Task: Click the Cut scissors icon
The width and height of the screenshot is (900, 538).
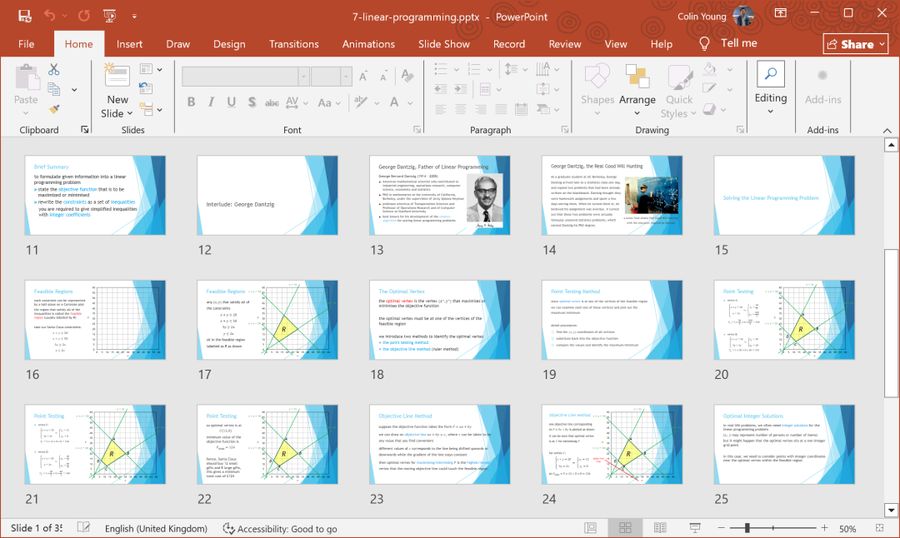Action: coord(54,69)
